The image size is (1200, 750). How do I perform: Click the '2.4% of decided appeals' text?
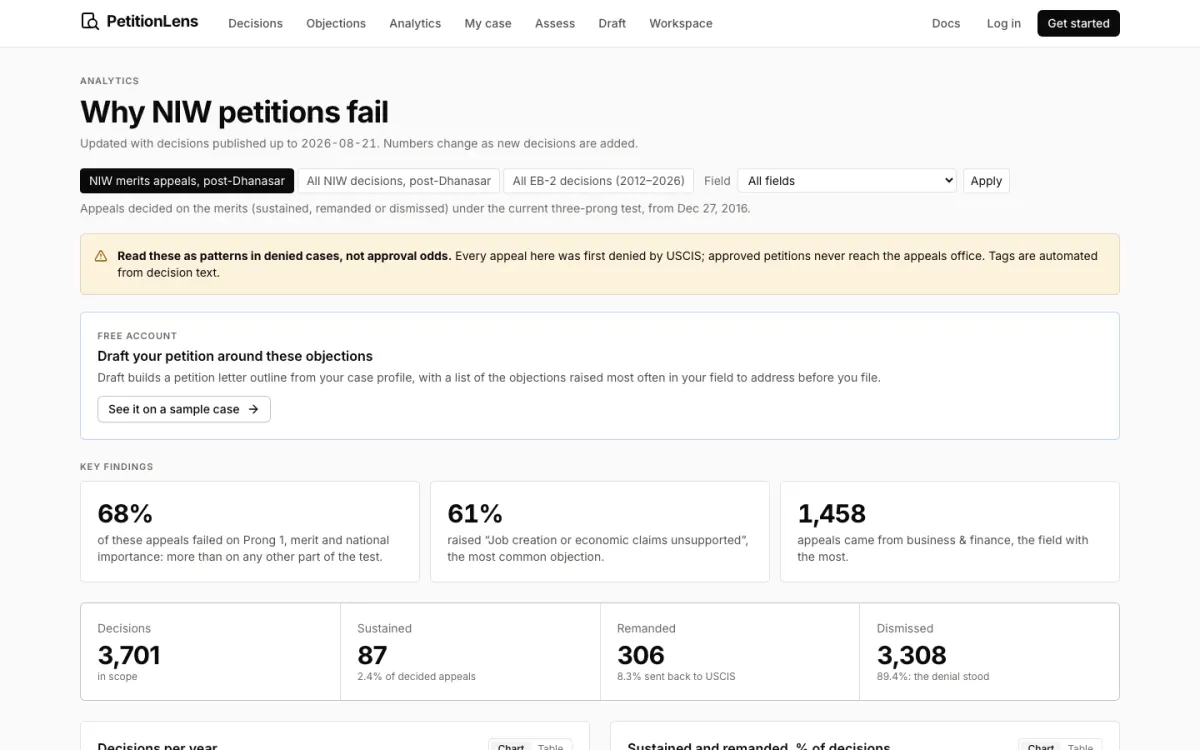[x=416, y=677]
